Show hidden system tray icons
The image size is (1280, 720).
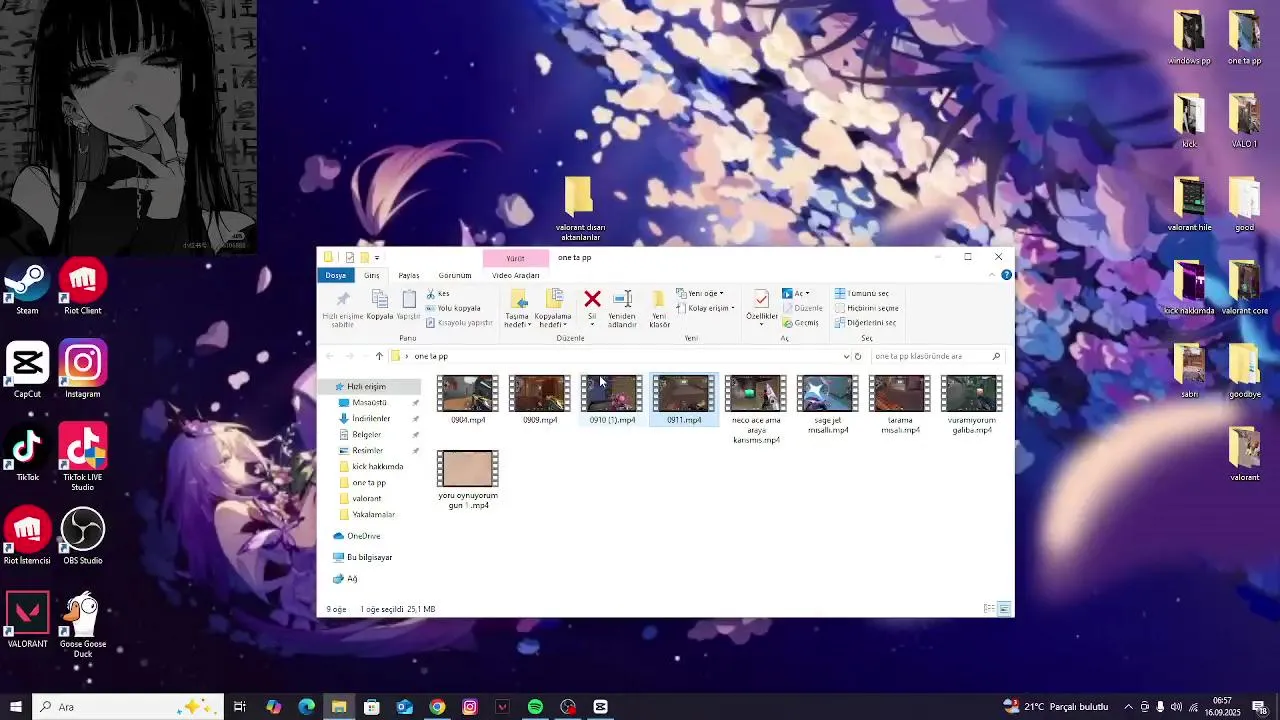coord(1128,707)
